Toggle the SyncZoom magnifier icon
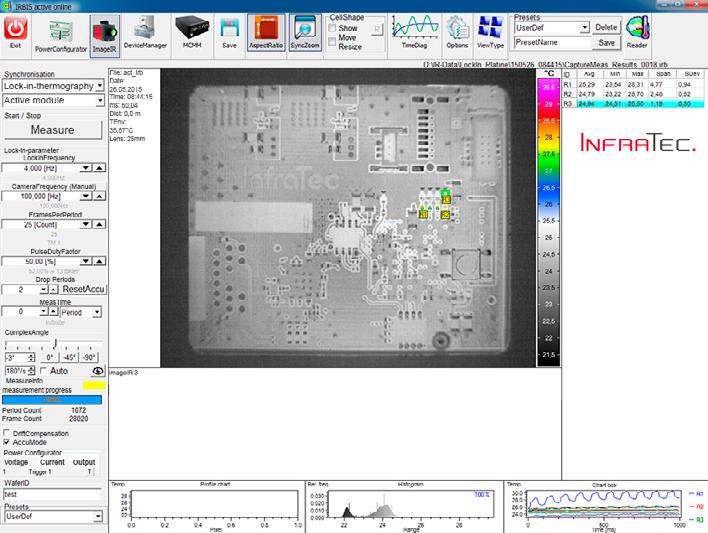The height and width of the screenshot is (533, 708). pyautogui.click(x=305, y=33)
